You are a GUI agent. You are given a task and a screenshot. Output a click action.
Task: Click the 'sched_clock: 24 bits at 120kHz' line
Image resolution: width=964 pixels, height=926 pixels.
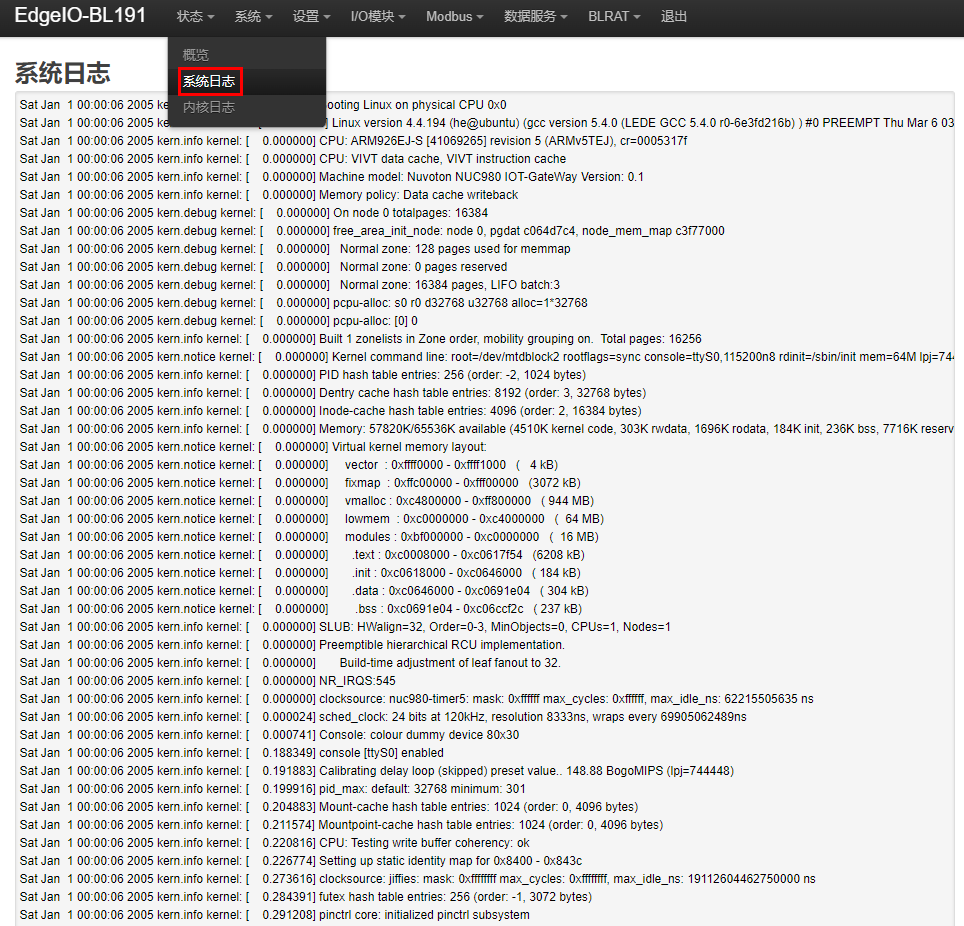[x=384, y=717]
